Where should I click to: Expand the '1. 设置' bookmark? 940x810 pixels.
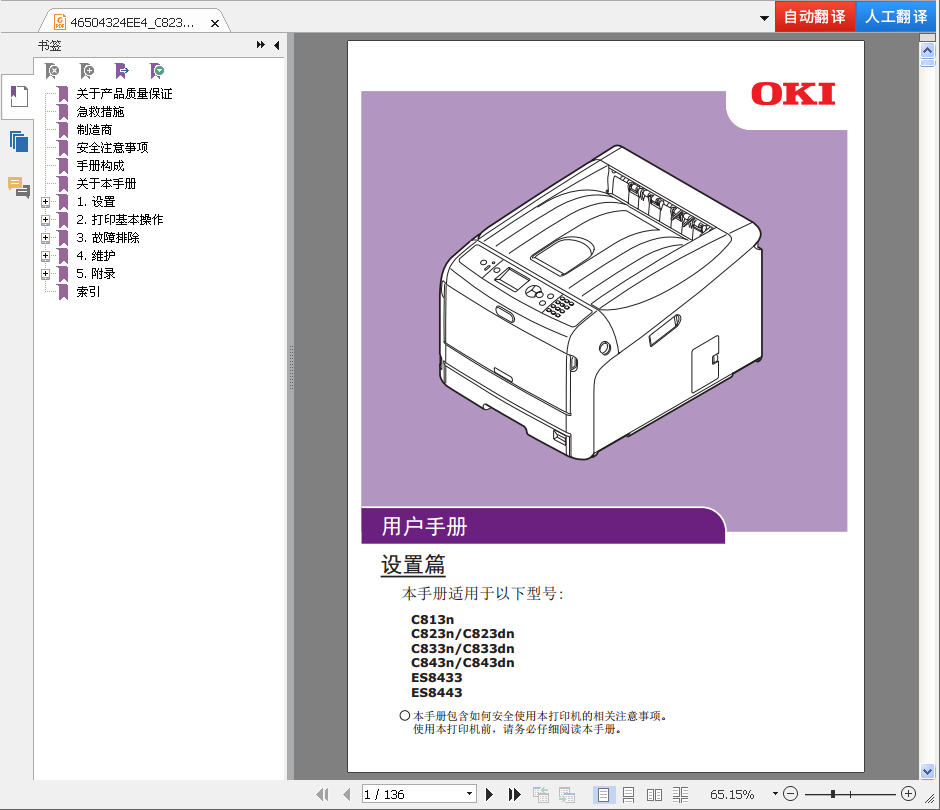(x=45, y=202)
